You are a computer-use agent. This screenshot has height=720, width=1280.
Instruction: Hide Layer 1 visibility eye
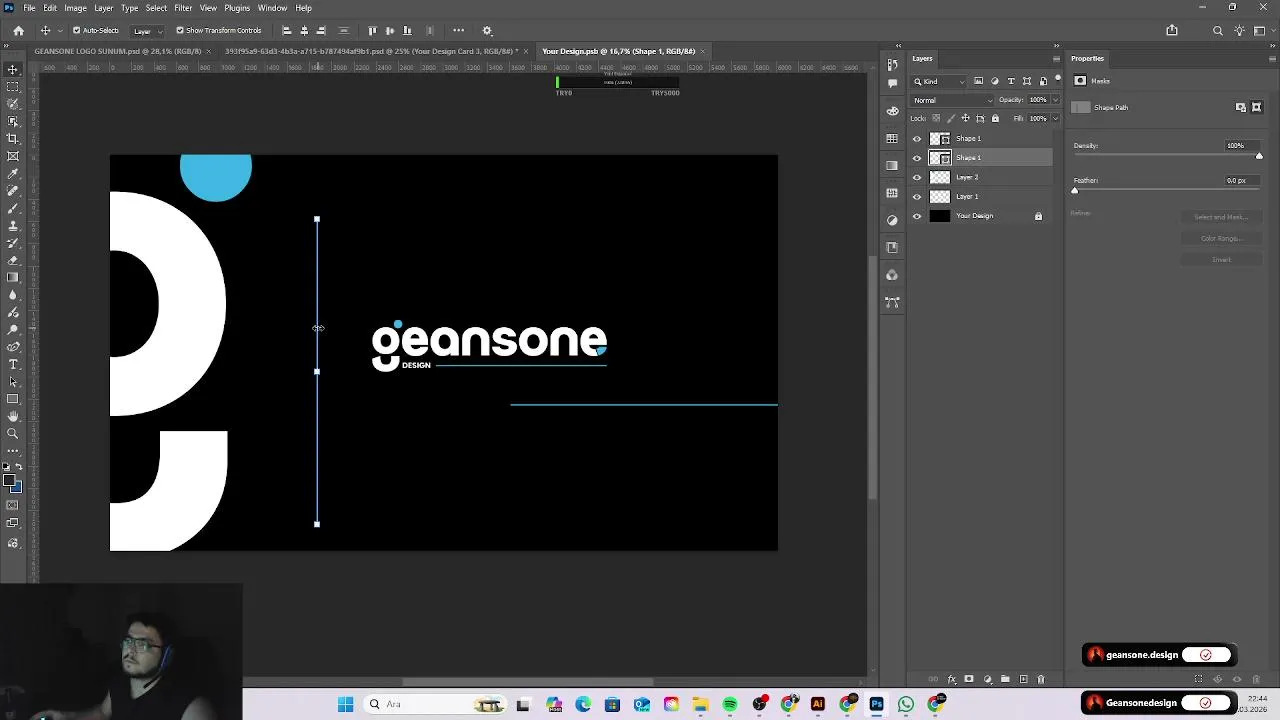pyautogui.click(x=917, y=197)
